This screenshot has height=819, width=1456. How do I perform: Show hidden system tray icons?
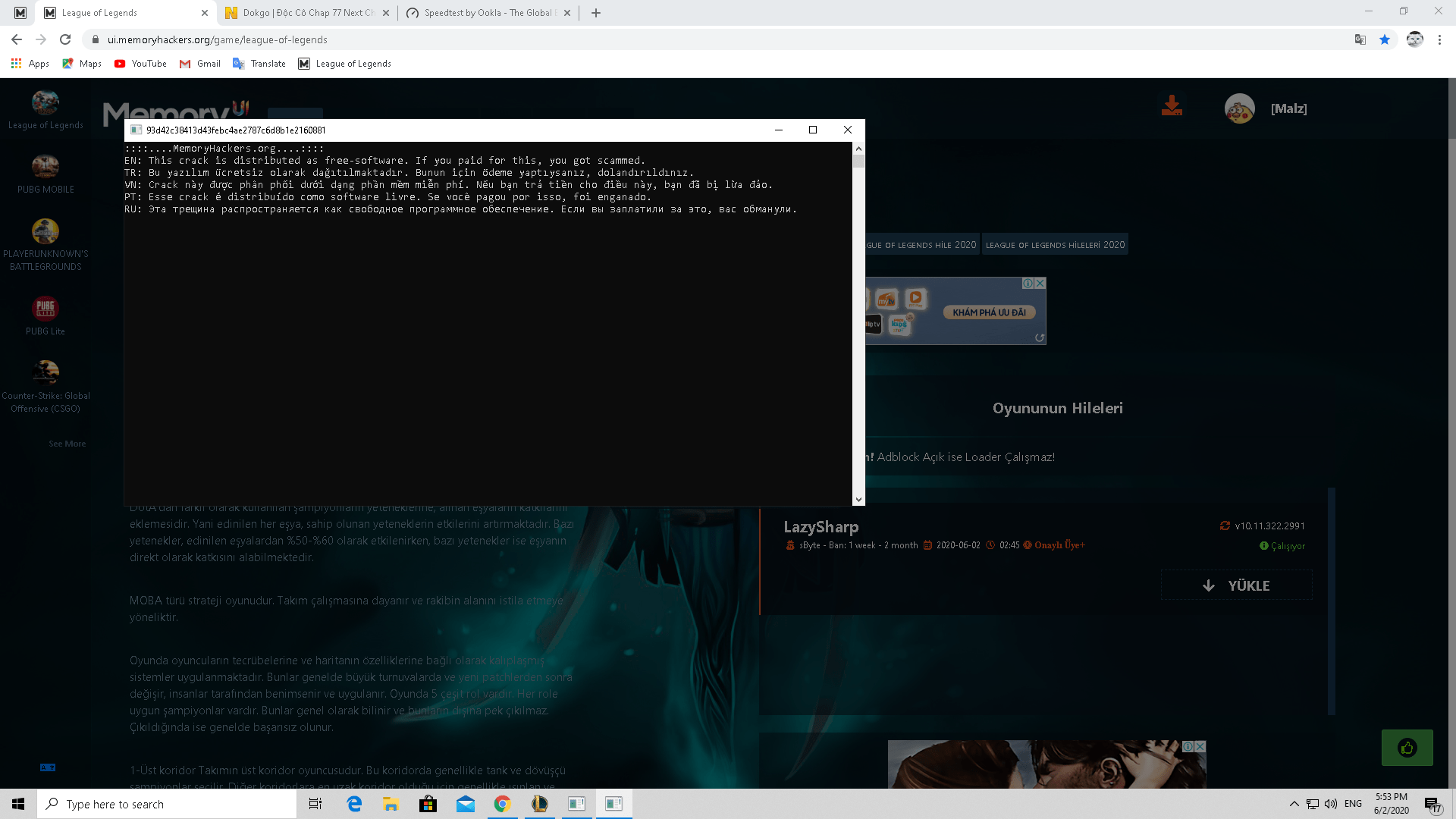click(x=1294, y=804)
